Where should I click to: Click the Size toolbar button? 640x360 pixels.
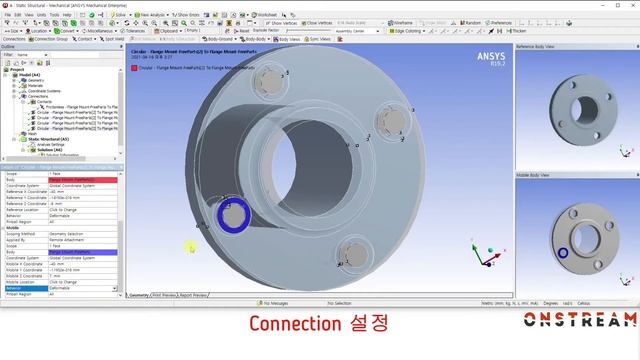(12, 31)
